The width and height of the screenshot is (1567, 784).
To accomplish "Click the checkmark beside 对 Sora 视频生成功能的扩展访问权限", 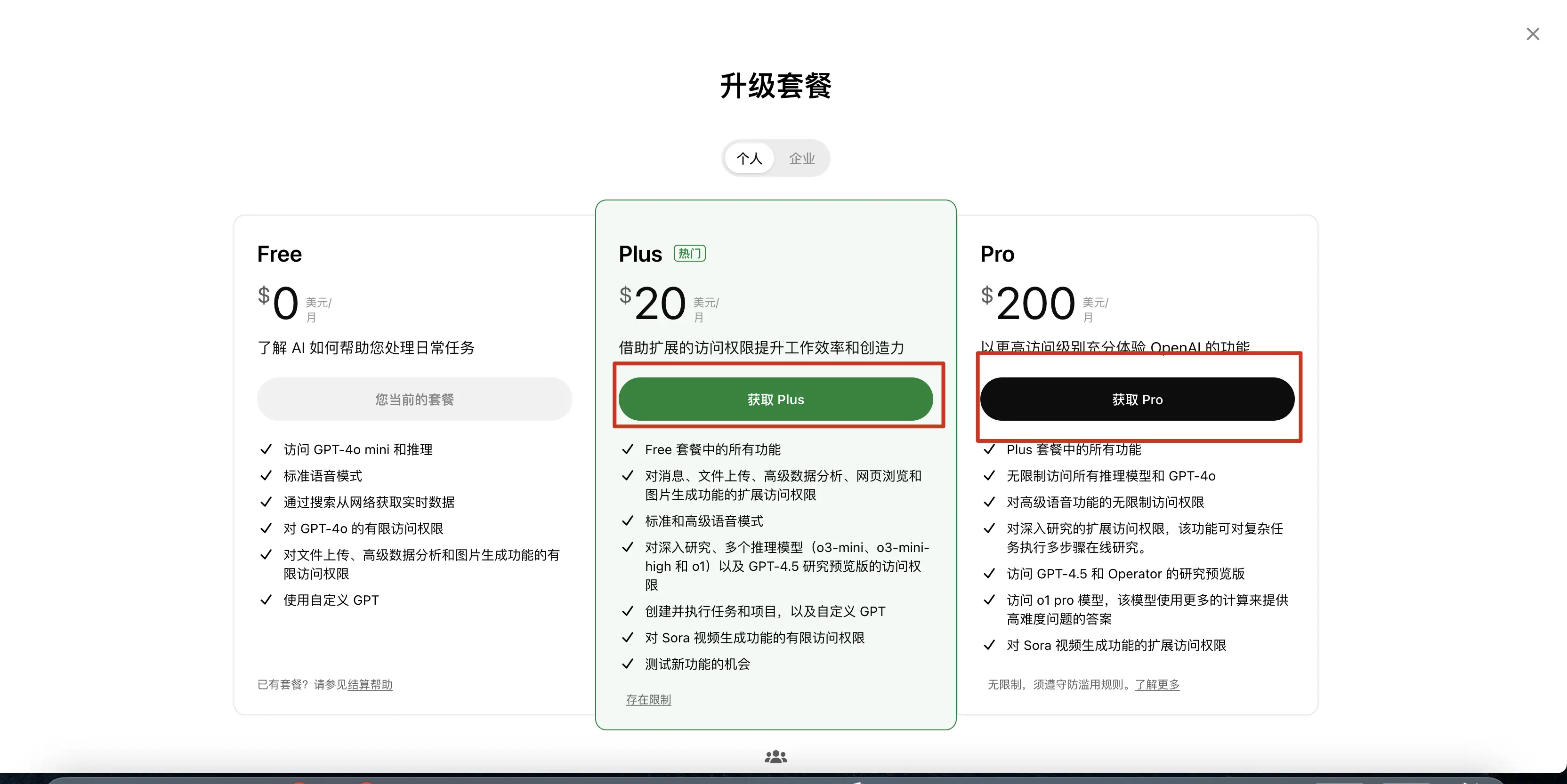I will (x=989, y=646).
